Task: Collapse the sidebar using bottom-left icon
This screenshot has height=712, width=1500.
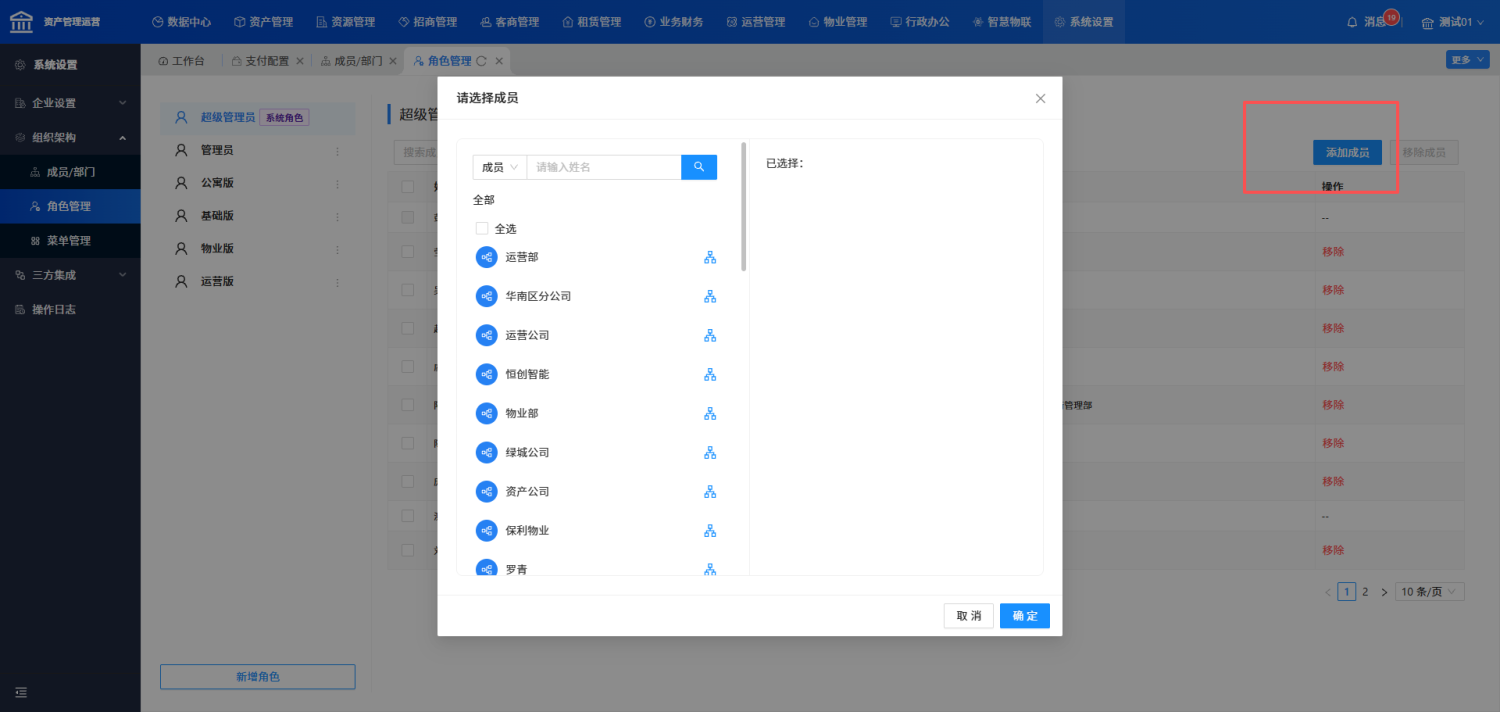Action: point(20,692)
